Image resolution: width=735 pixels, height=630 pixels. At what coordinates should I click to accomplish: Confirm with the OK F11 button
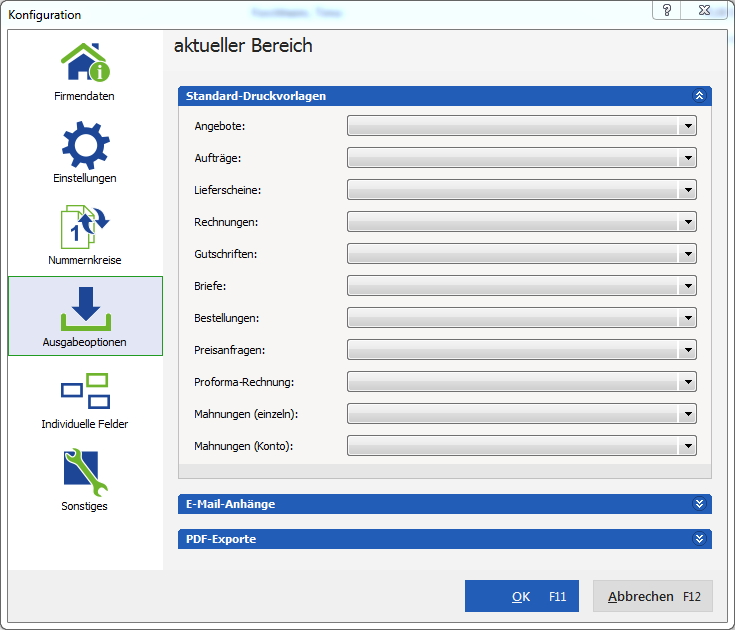coord(522,596)
